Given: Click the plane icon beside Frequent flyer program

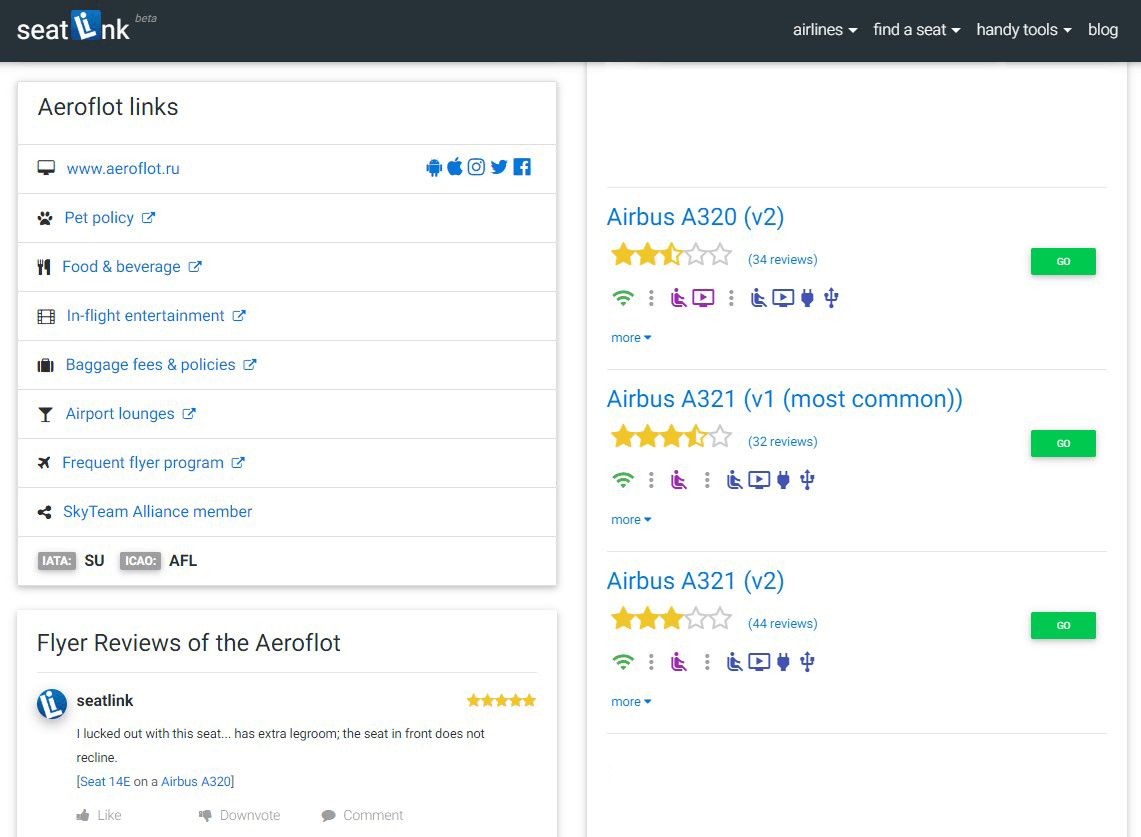Looking at the screenshot, I should (44, 463).
